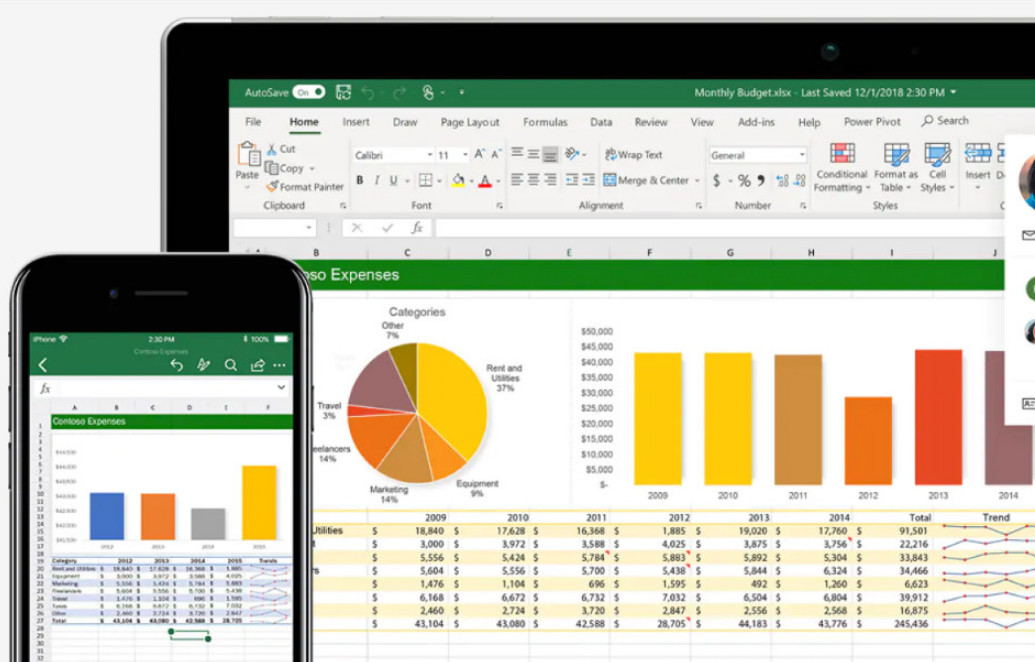Open the Calibri font name dropdown
The width and height of the screenshot is (1035, 662).
429,154
